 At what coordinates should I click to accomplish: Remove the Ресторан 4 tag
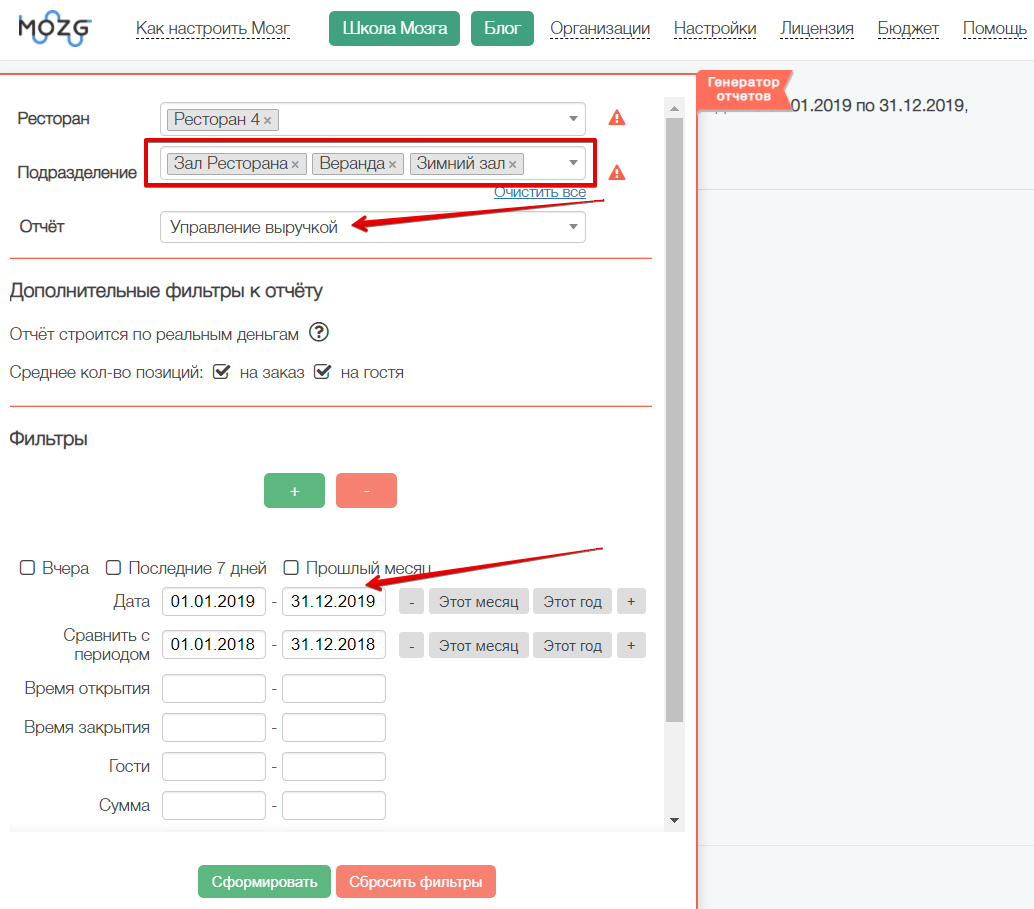(268, 120)
